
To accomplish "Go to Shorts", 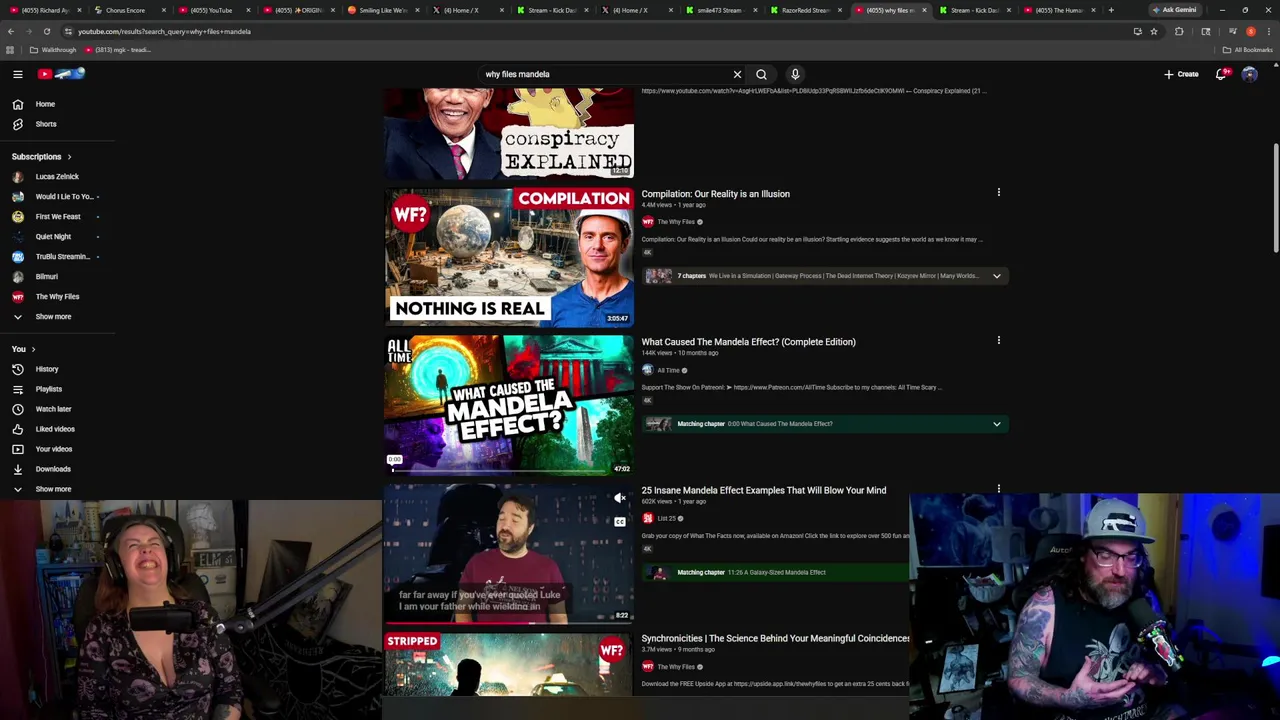I will coord(46,124).
